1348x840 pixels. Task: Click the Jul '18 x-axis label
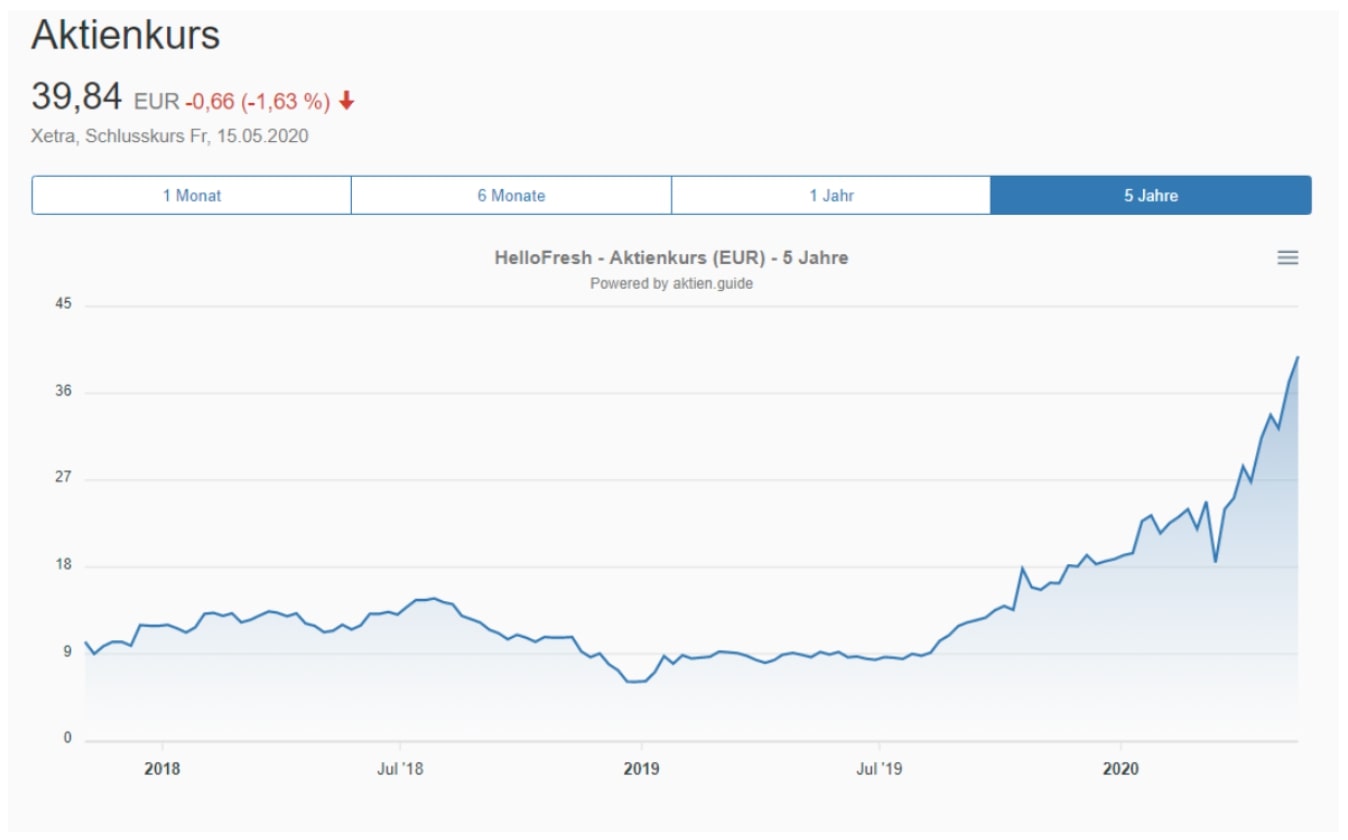point(400,770)
